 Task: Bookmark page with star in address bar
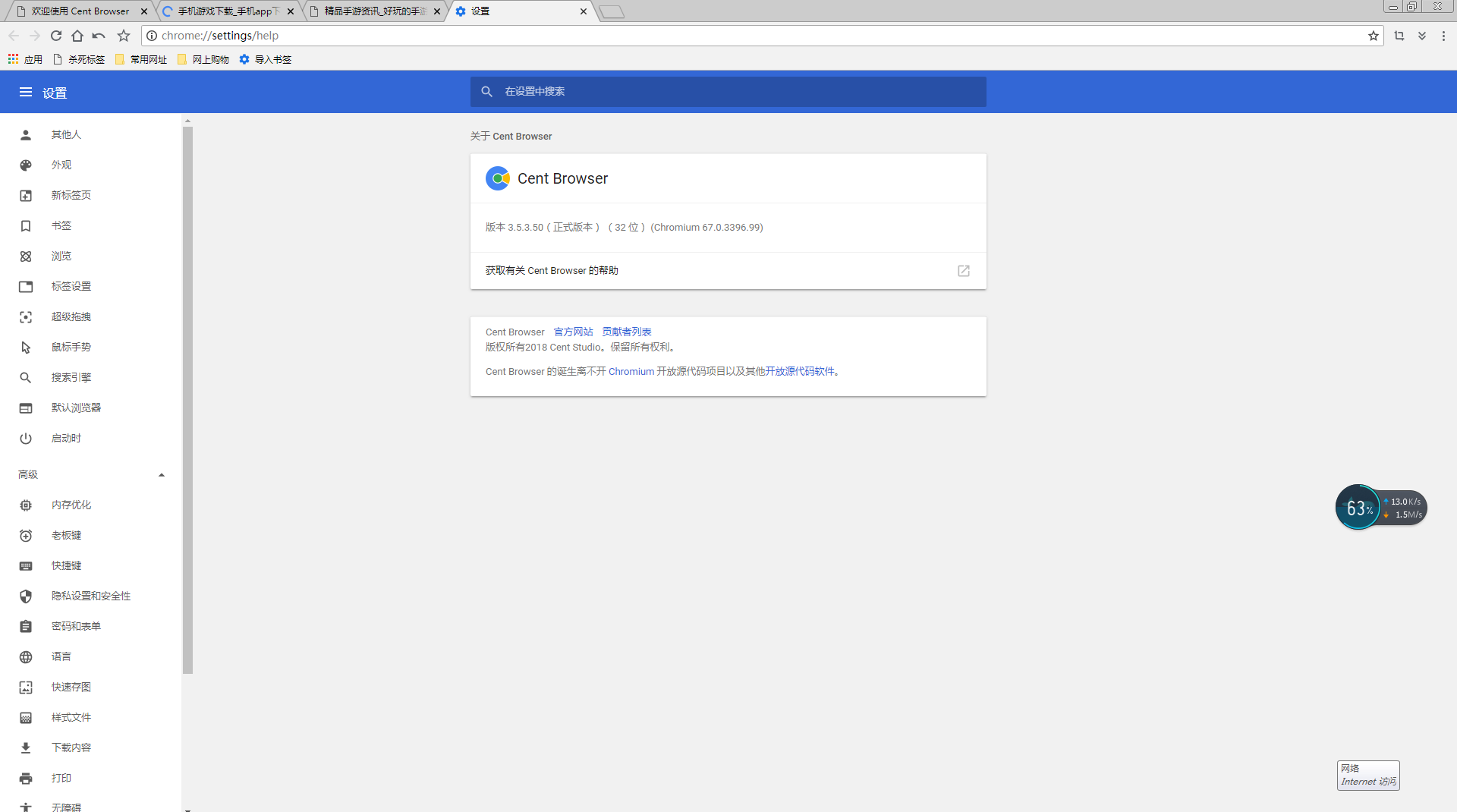[x=1373, y=36]
